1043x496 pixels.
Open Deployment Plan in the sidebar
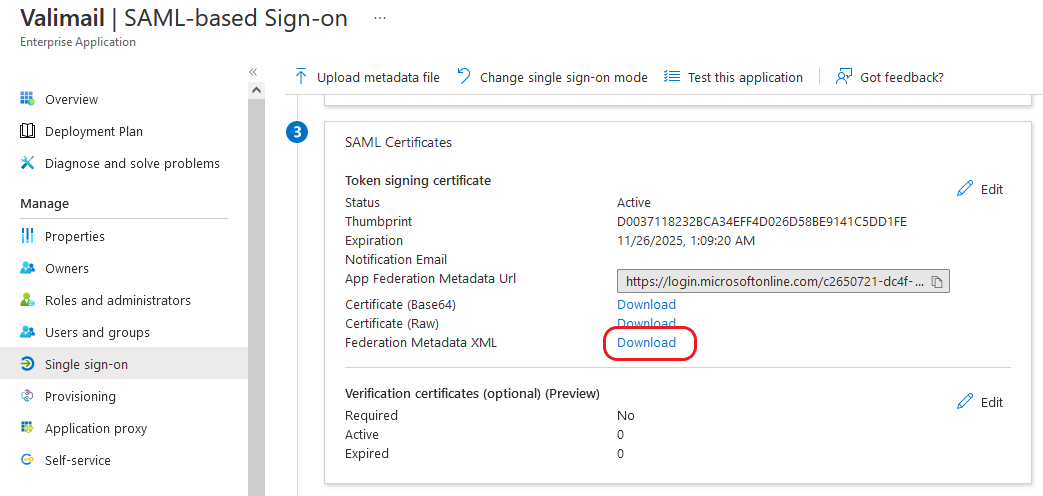[x=94, y=131]
